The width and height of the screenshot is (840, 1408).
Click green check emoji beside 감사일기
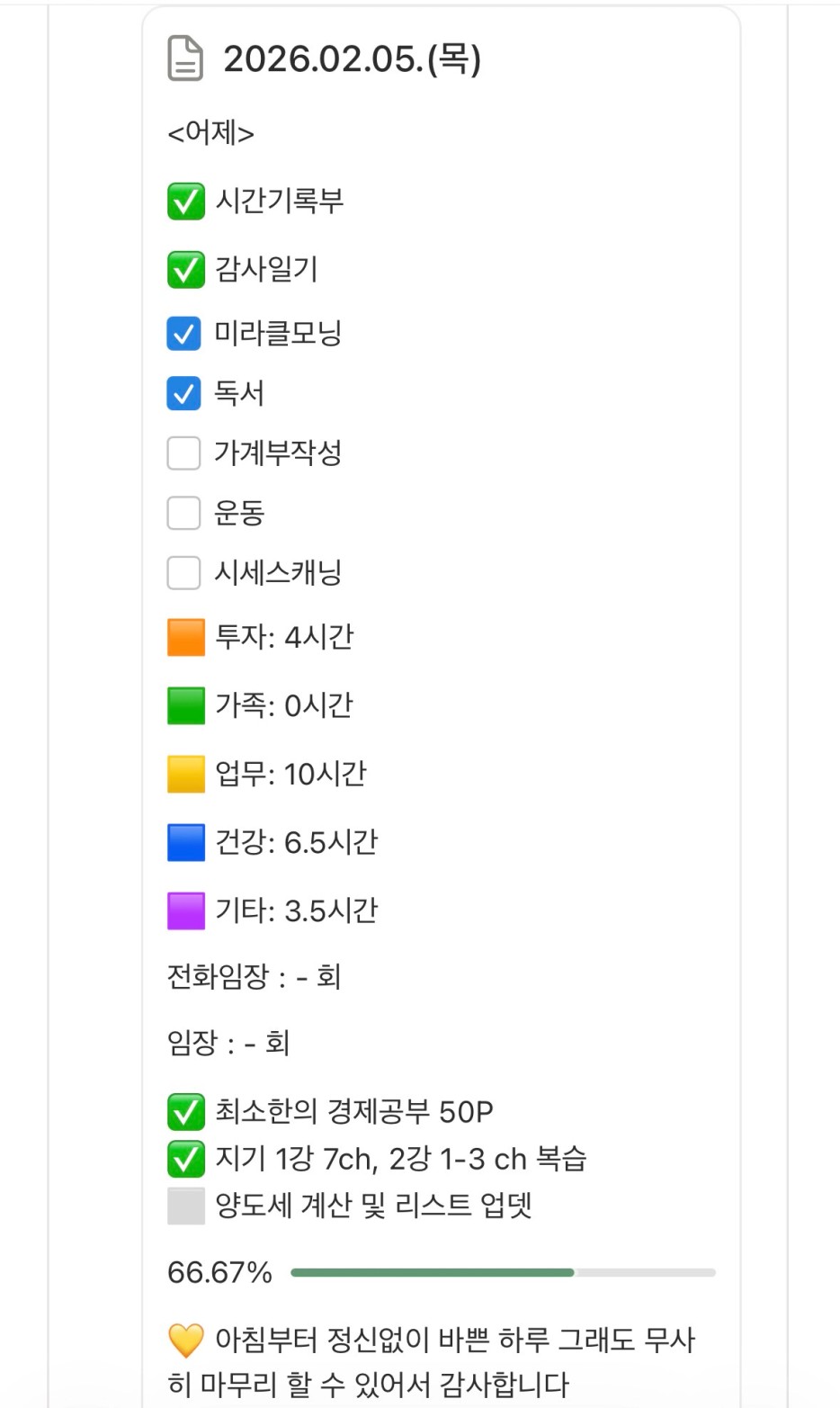tap(185, 269)
